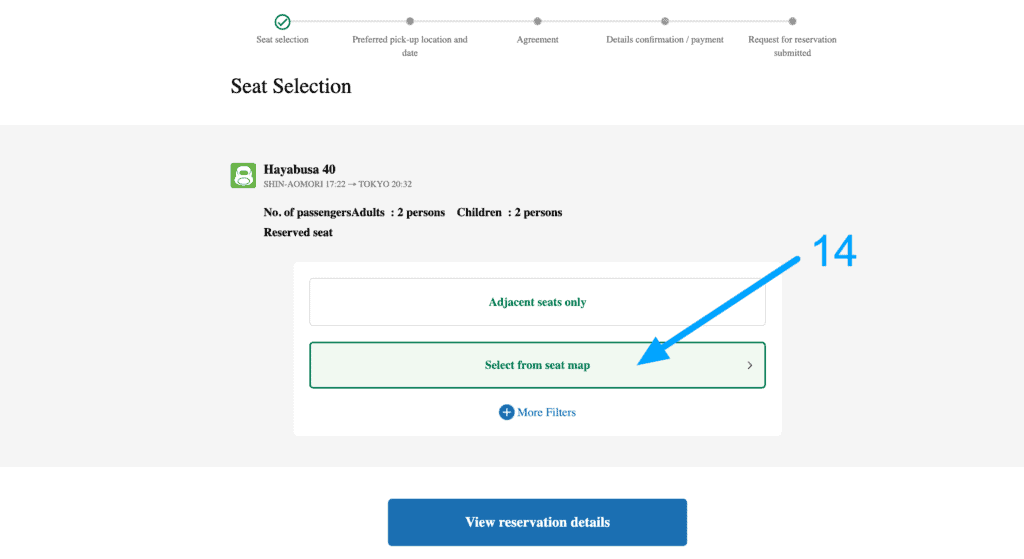
Task: Click the Hayabusa 40 train name
Action: click(x=299, y=169)
